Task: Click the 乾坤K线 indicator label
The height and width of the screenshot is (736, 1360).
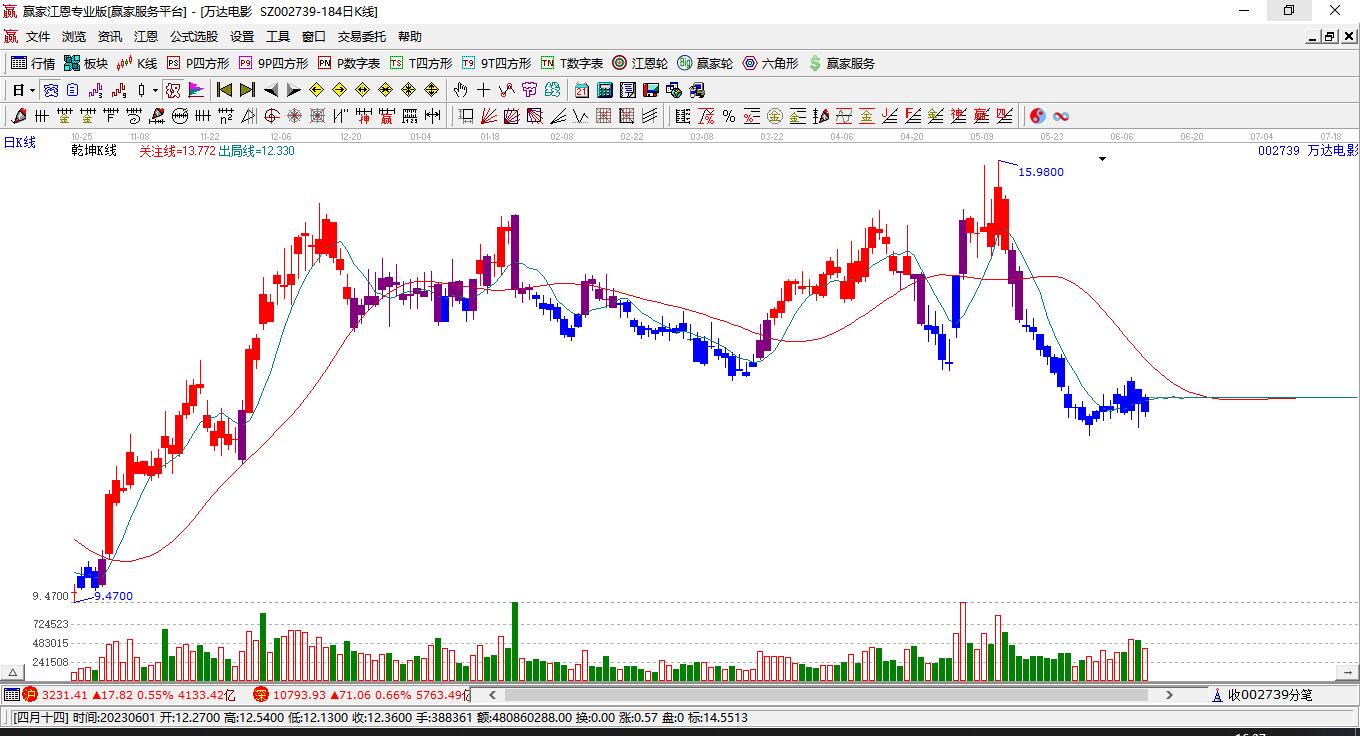Action: click(94, 151)
